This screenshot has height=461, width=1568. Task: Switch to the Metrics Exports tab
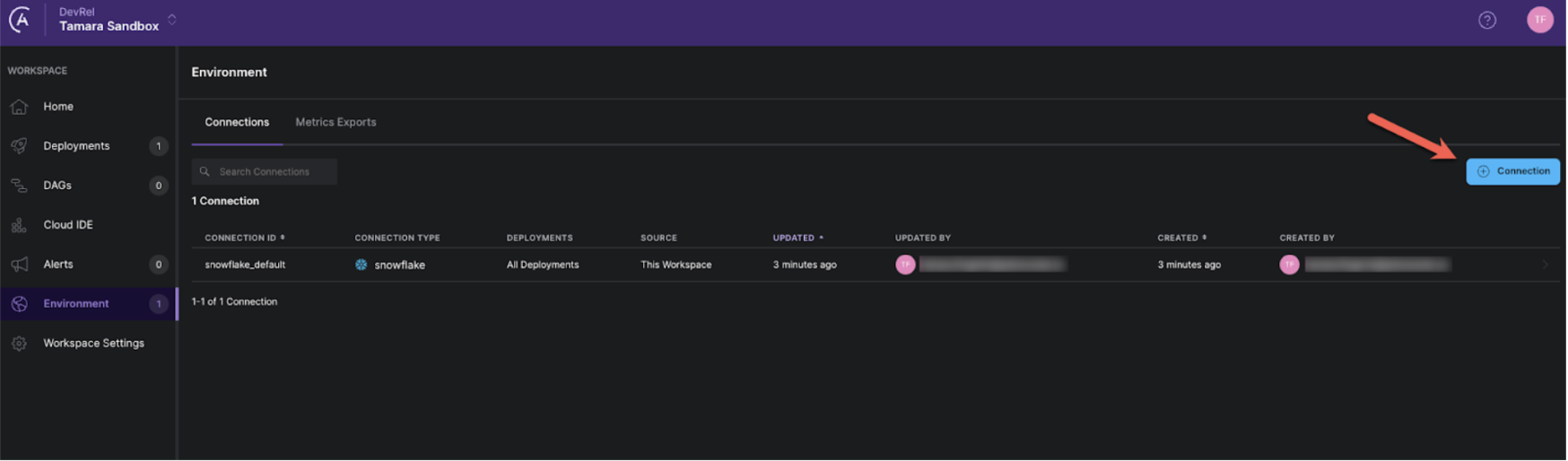pos(335,122)
